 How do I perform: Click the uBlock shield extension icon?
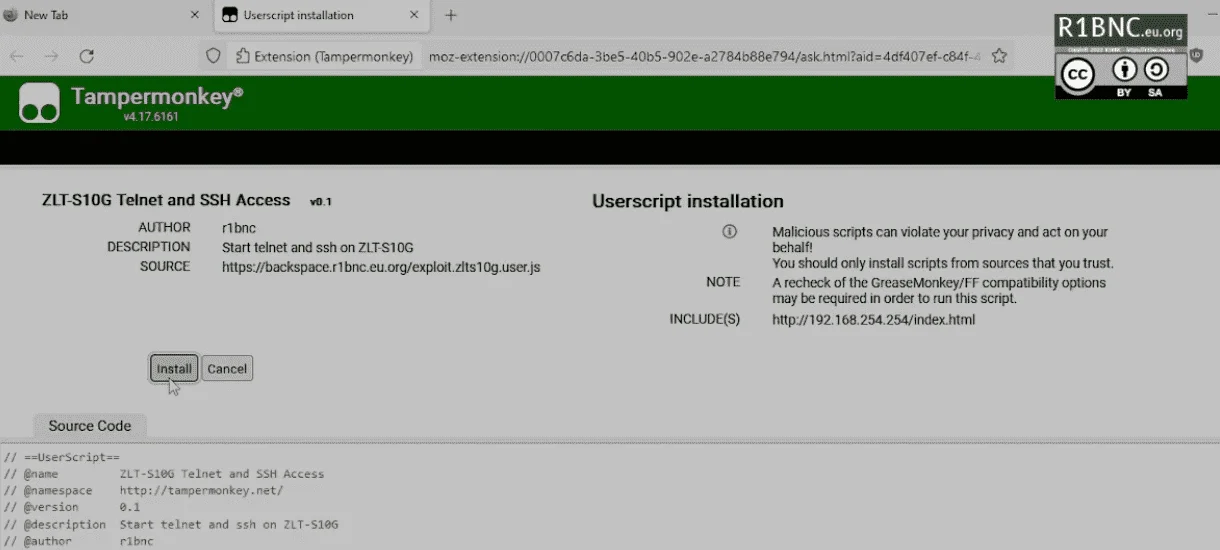pyautogui.click(x=1197, y=56)
